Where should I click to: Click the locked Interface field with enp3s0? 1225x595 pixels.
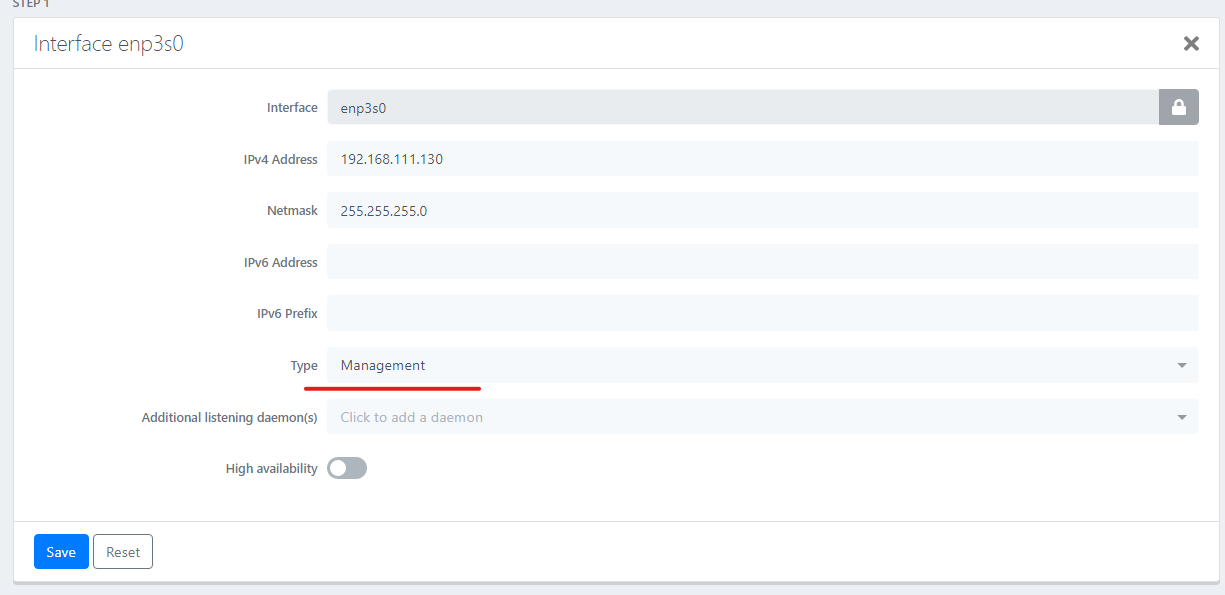[740, 108]
